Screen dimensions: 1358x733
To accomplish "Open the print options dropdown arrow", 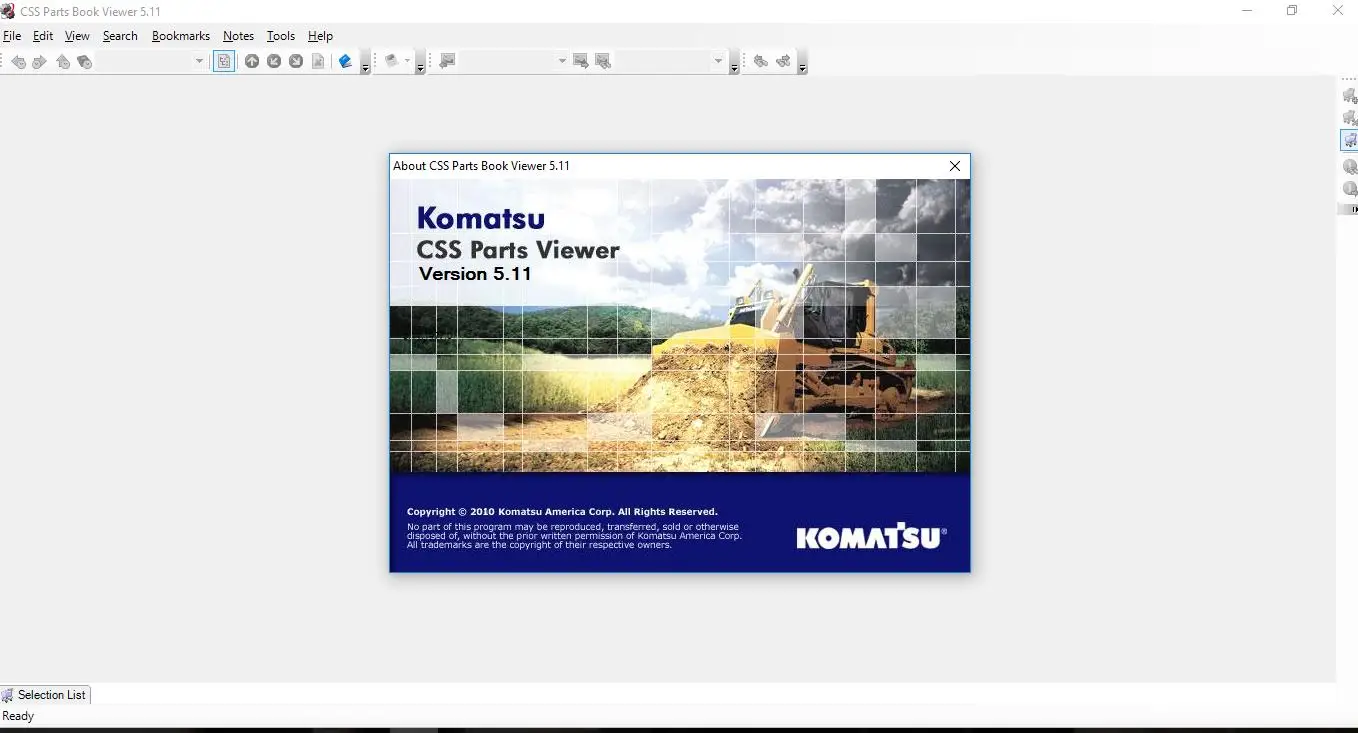I will click(406, 61).
